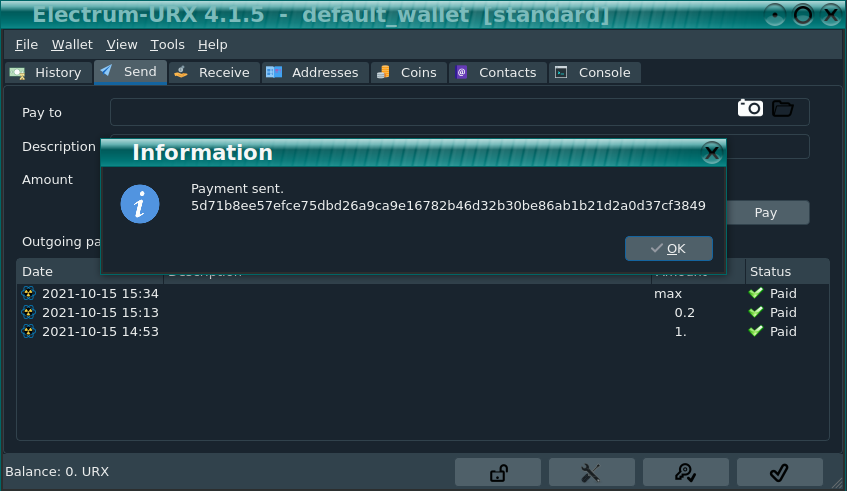Open the Contacts tab

[498, 72]
